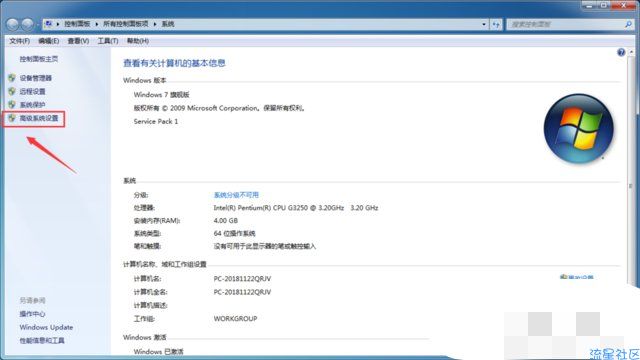The width and height of the screenshot is (640, 360).
Task: Open help via the blue question mark icon
Action: [621, 52]
